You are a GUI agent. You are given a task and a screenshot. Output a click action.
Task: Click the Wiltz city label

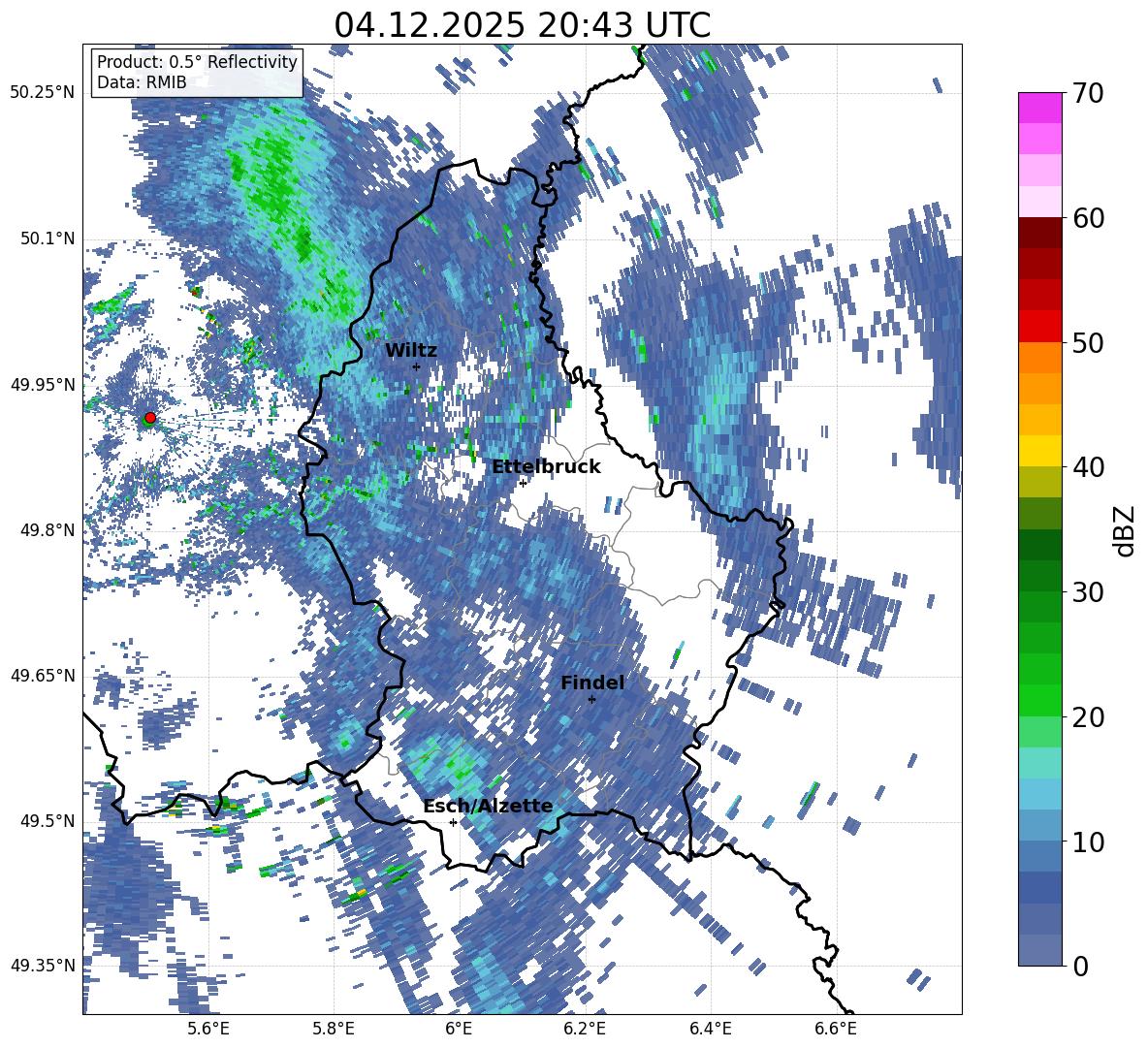411,350
